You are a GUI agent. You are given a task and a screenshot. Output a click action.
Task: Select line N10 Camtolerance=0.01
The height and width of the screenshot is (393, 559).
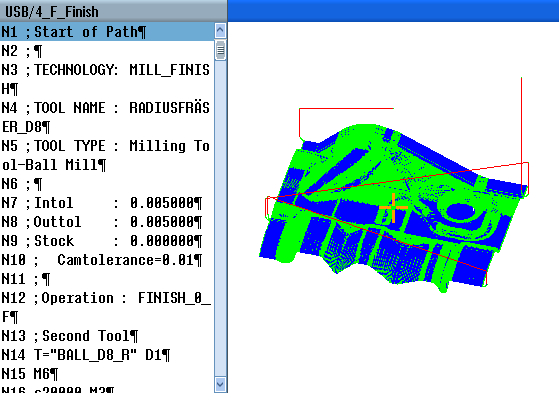pyautogui.click(x=107, y=260)
